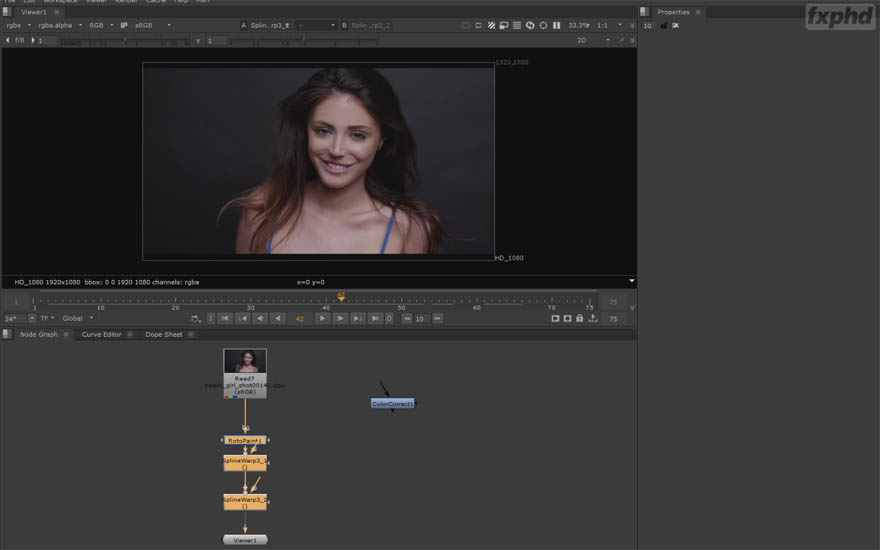Screen dimensions: 880x550
Task: Toggle the ROI region icon in viewer toolbar
Action: pos(466,25)
